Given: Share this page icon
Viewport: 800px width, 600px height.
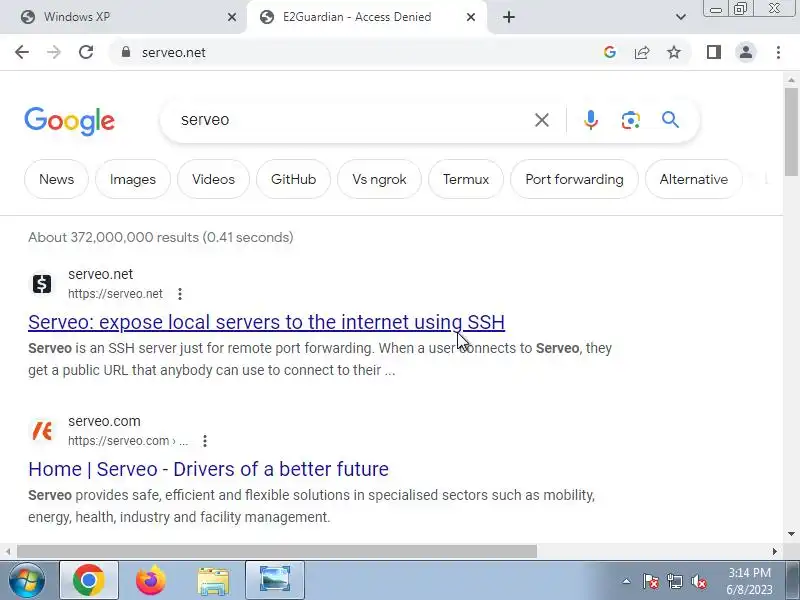Looking at the screenshot, I should (x=642, y=52).
